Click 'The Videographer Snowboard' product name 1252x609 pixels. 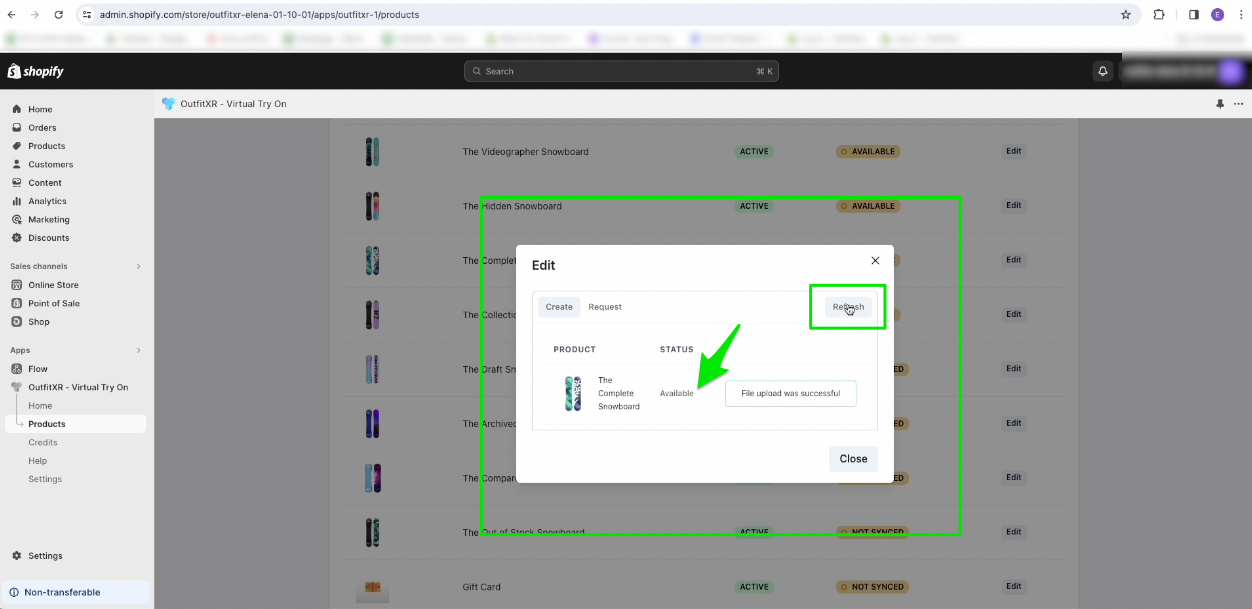(x=526, y=152)
